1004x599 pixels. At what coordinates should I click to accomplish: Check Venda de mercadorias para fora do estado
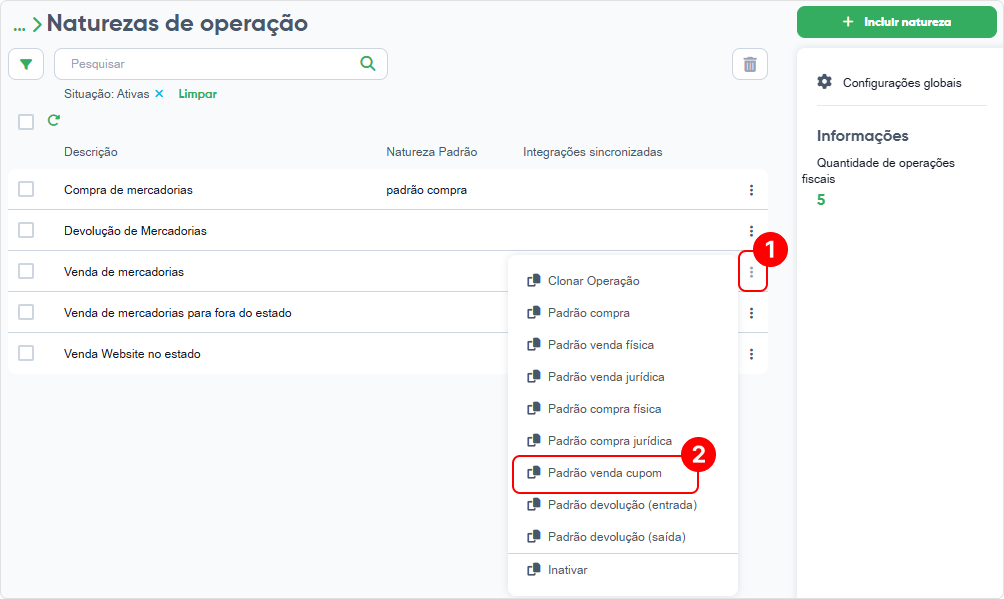pyautogui.click(x=26, y=312)
